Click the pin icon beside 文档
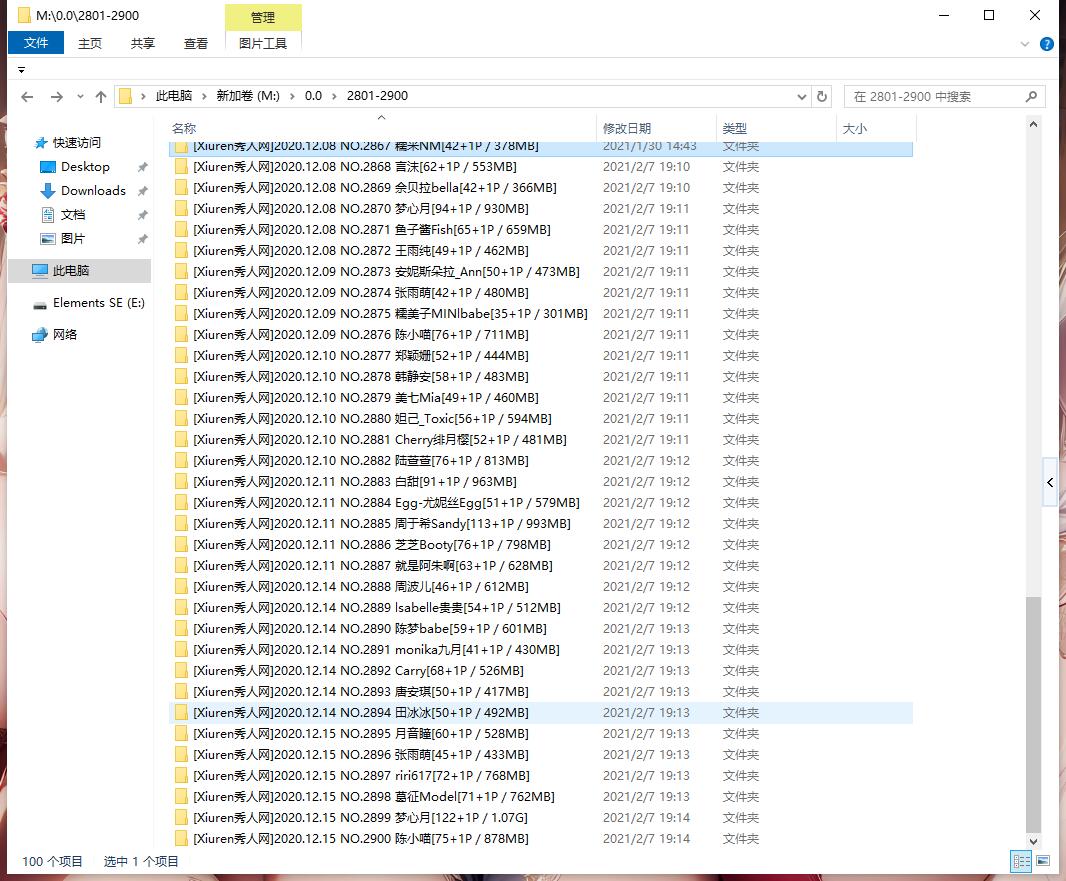 142,215
